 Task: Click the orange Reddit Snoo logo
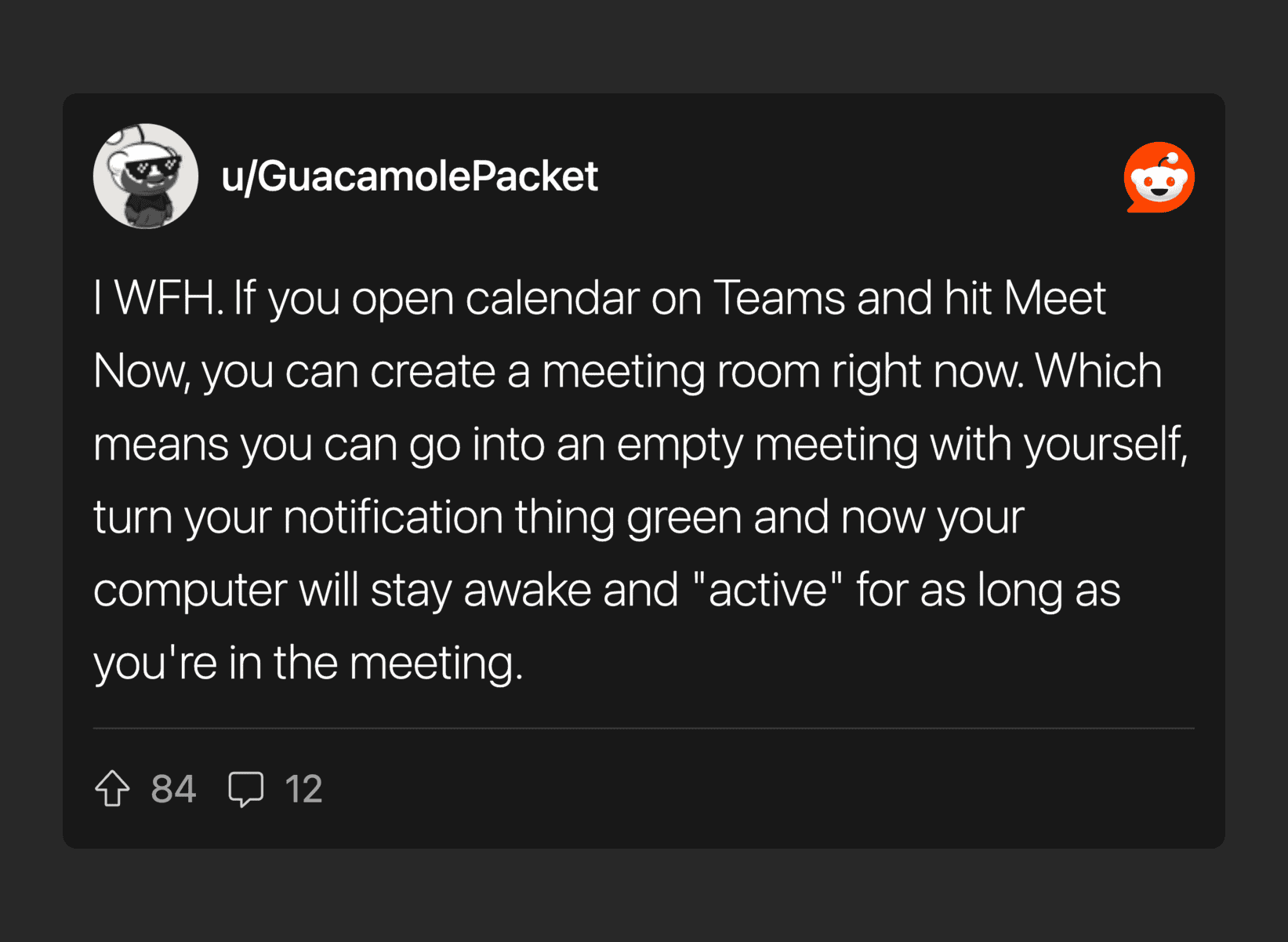[1159, 177]
